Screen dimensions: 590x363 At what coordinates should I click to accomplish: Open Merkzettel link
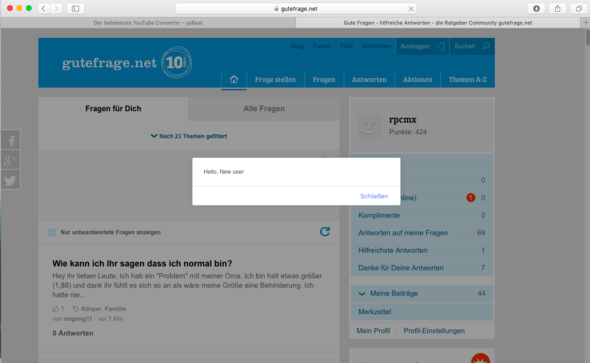375,312
